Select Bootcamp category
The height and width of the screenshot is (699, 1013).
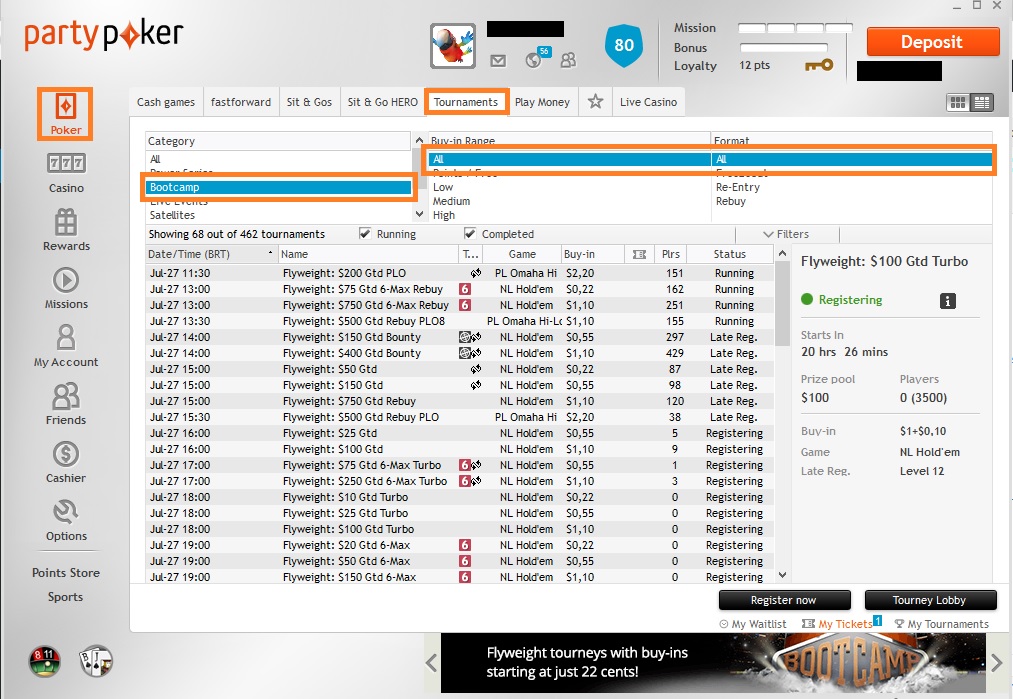click(x=278, y=187)
